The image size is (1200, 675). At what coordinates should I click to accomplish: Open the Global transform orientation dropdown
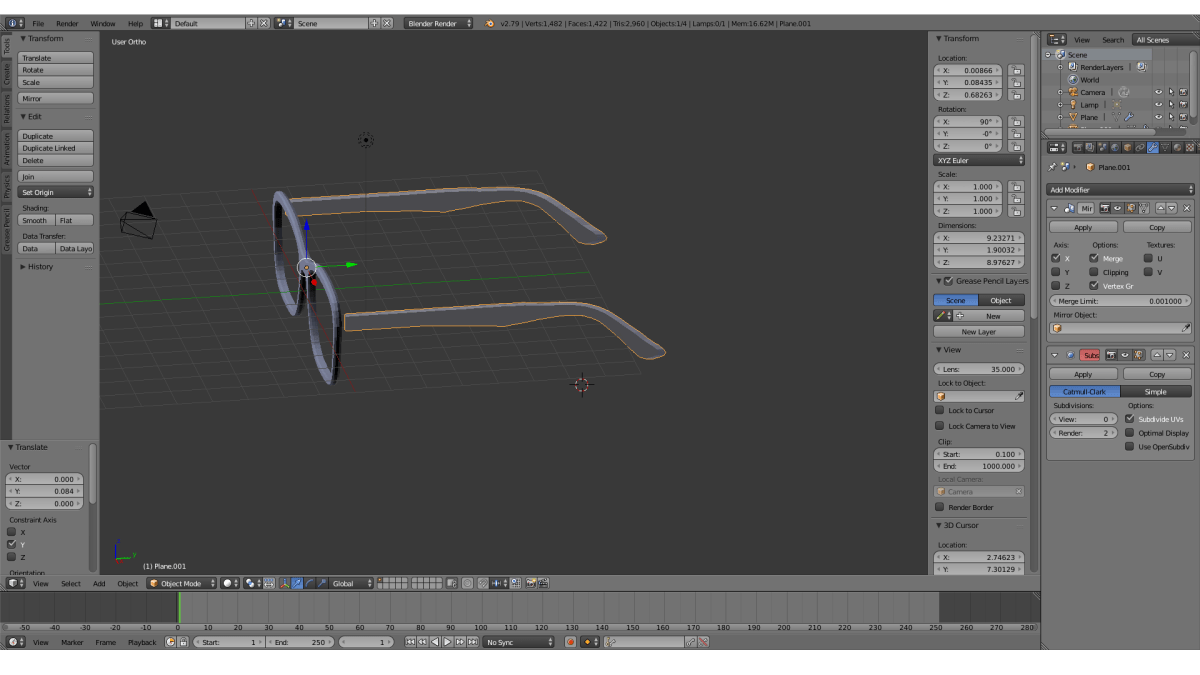point(352,583)
